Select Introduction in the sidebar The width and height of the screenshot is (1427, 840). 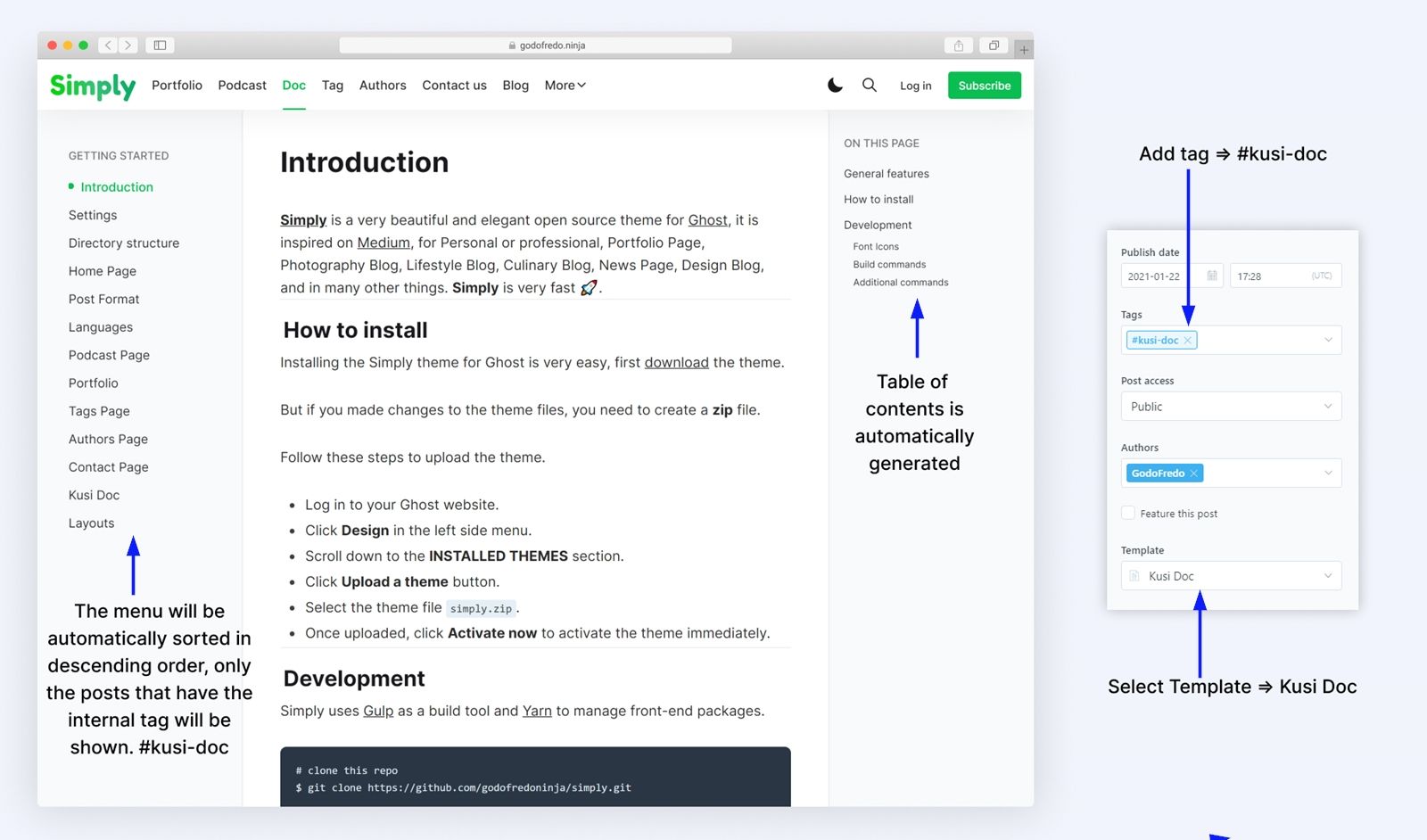[117, 187]
